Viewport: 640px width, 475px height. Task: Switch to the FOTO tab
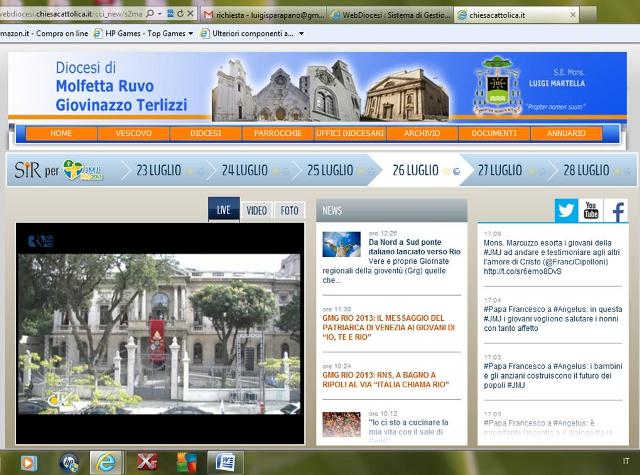point(289,210)
